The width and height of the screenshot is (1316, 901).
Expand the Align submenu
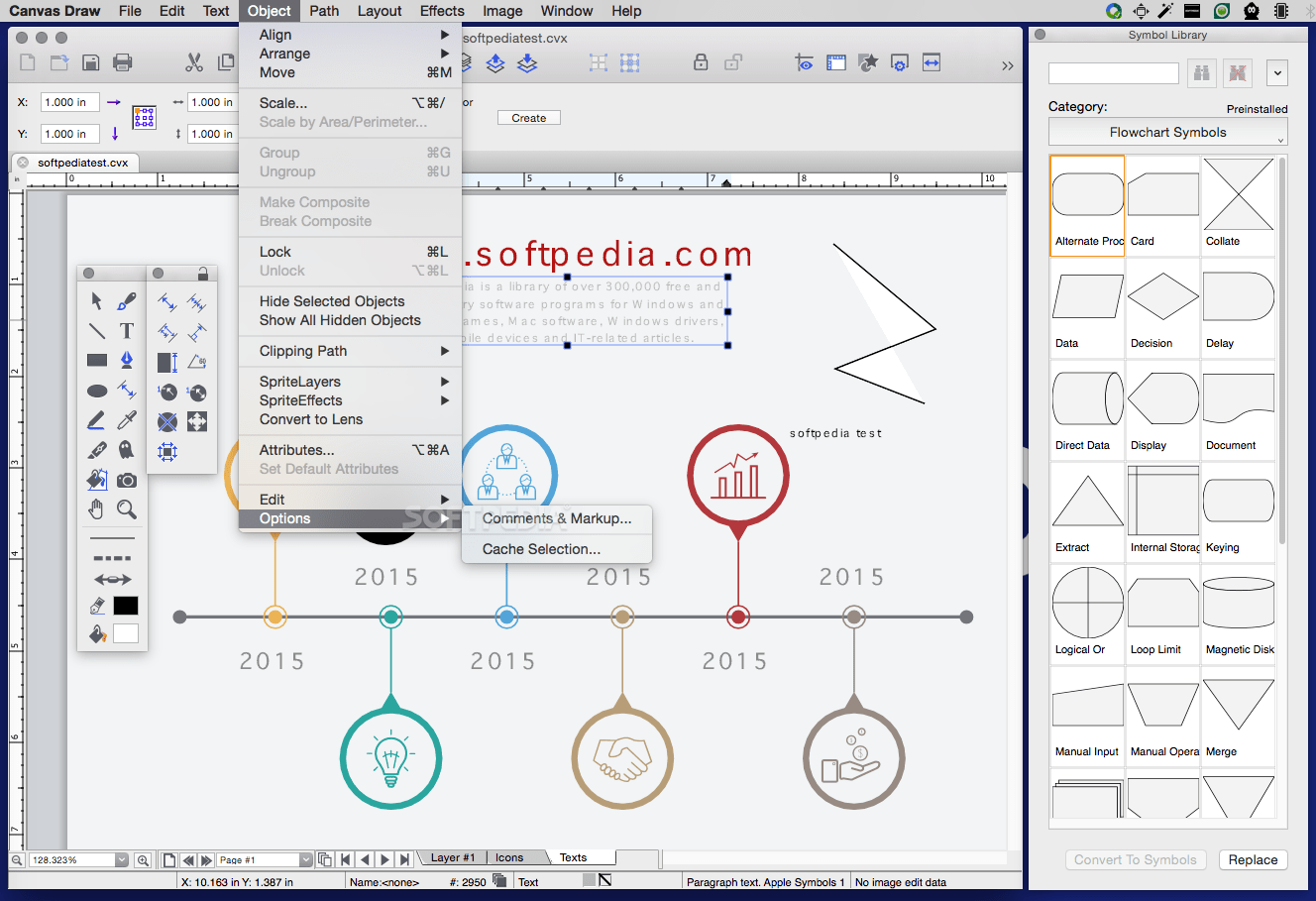tap(350, 35)
